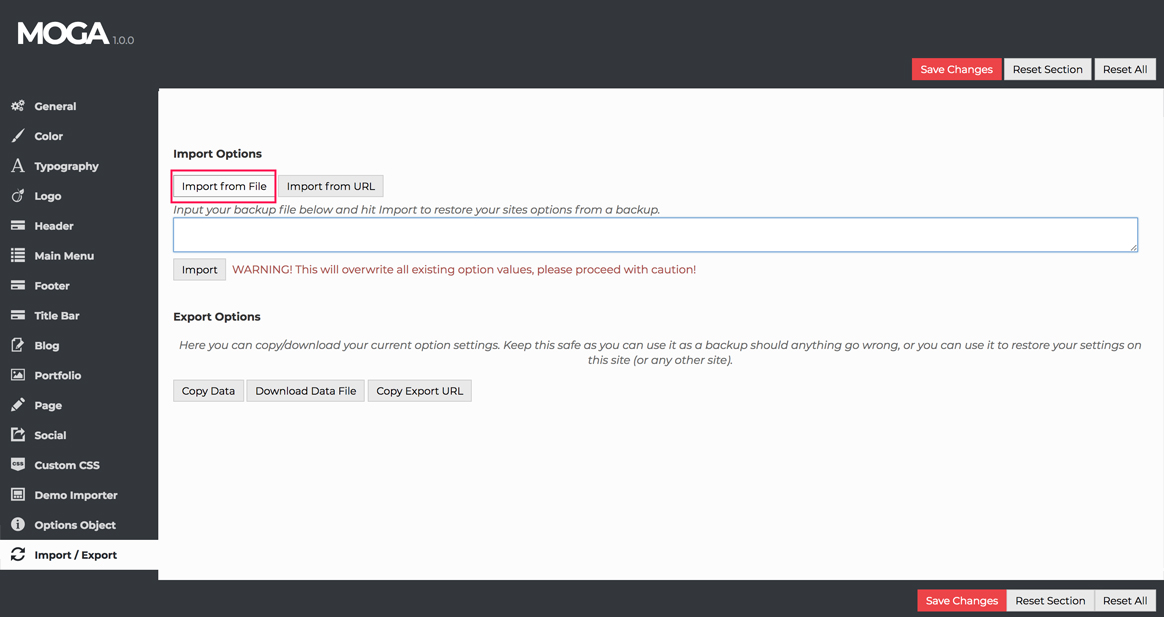1164x617 pixels.
Task: Click the Import / Export refresh icon
Action: point(18,555)
